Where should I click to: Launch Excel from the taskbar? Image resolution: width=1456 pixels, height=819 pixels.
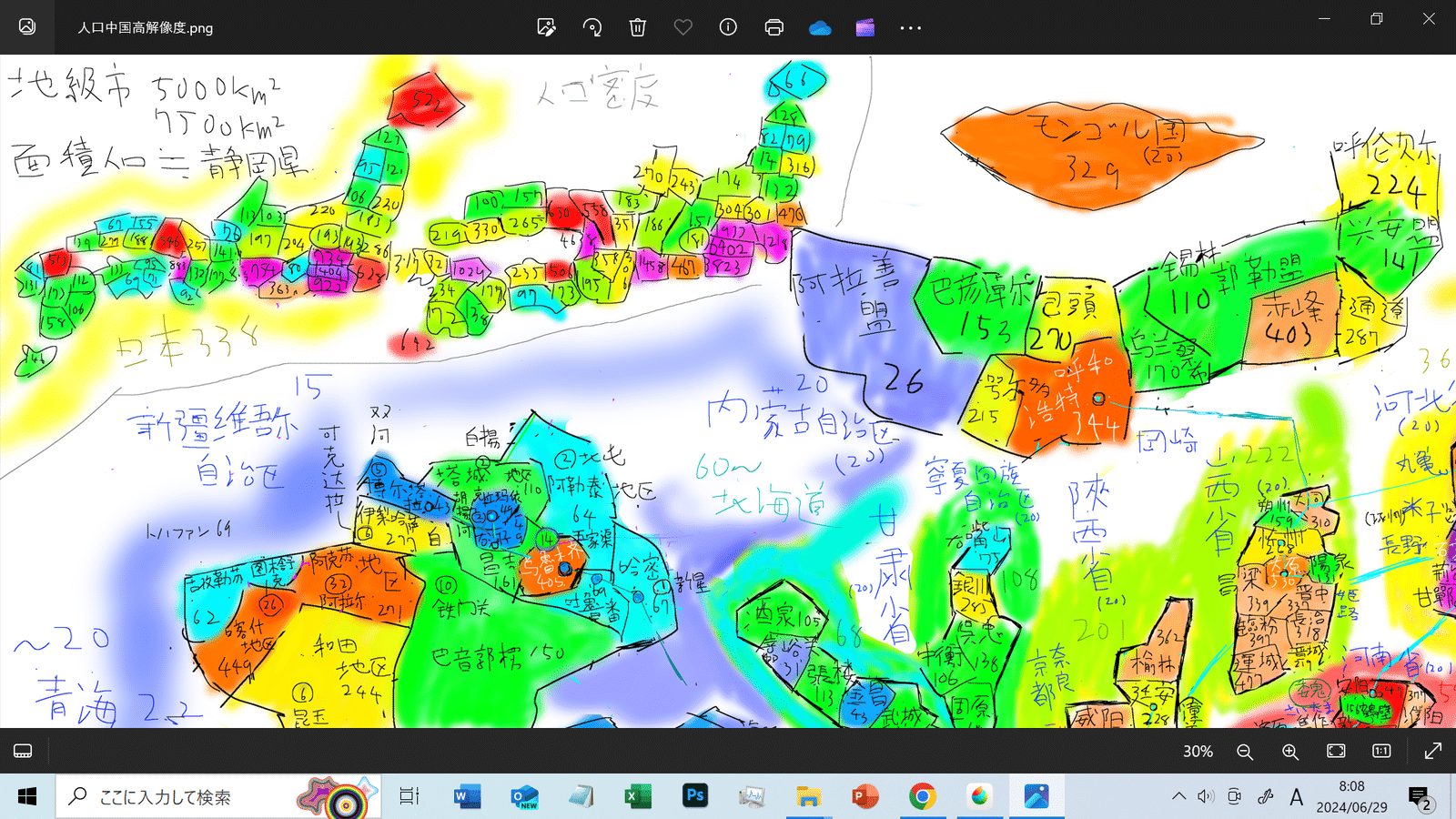638,797
